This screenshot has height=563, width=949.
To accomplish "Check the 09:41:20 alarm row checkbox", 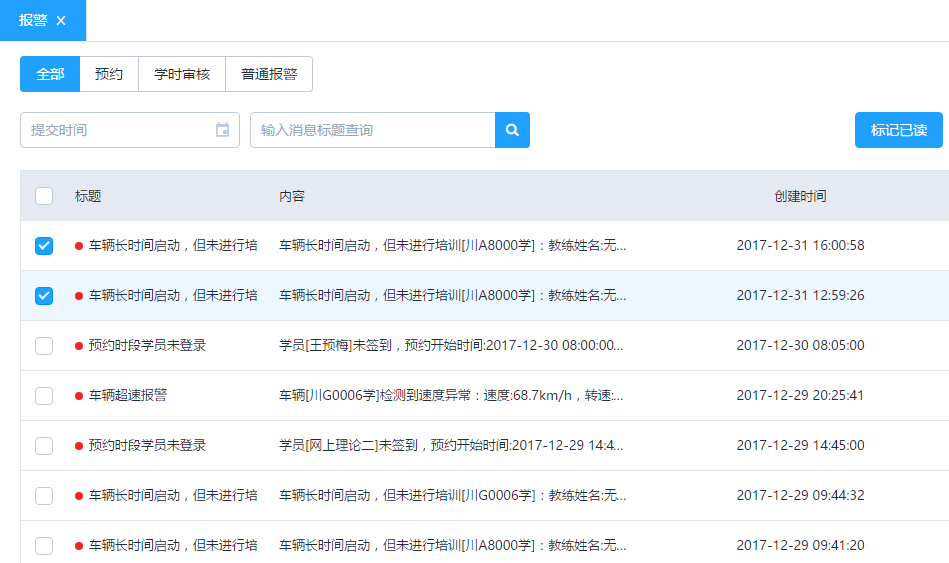I will (44, 546).
